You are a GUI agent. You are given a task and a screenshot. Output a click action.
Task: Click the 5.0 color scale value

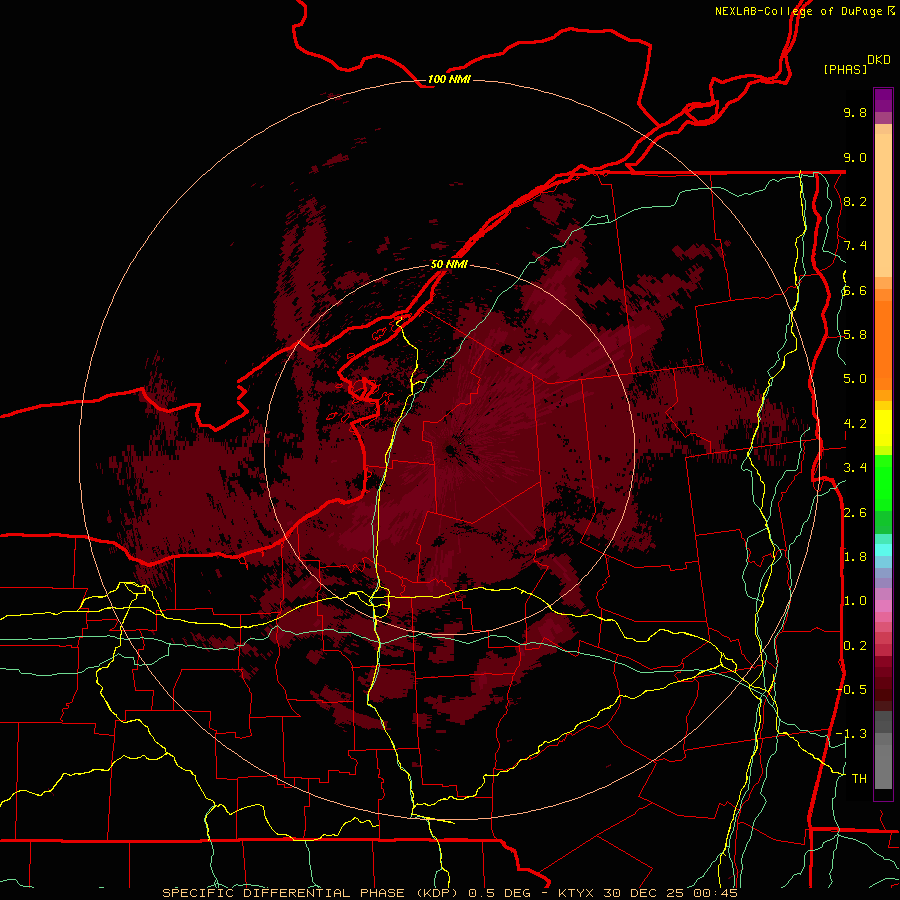pyautogui.click(x=855, y=379)
